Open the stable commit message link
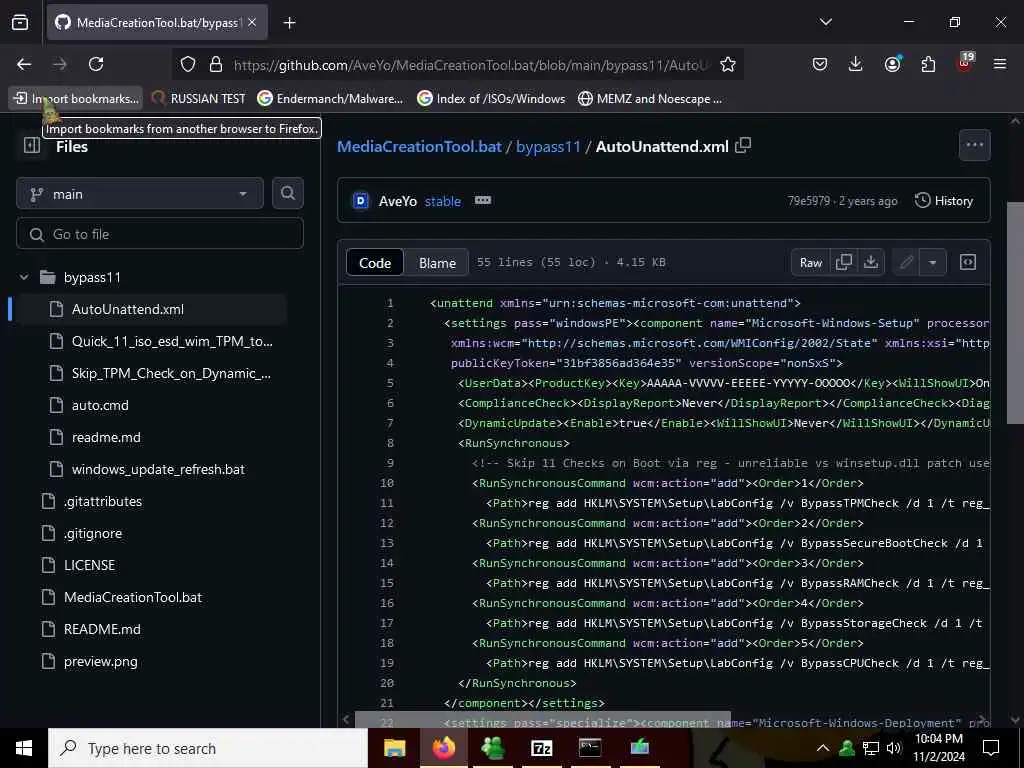 [443, 201]
